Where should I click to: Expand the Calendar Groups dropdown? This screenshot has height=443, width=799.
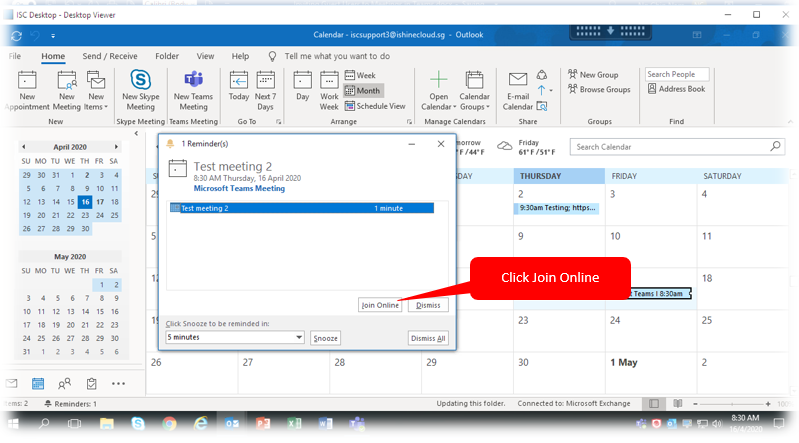pos(474,91)
